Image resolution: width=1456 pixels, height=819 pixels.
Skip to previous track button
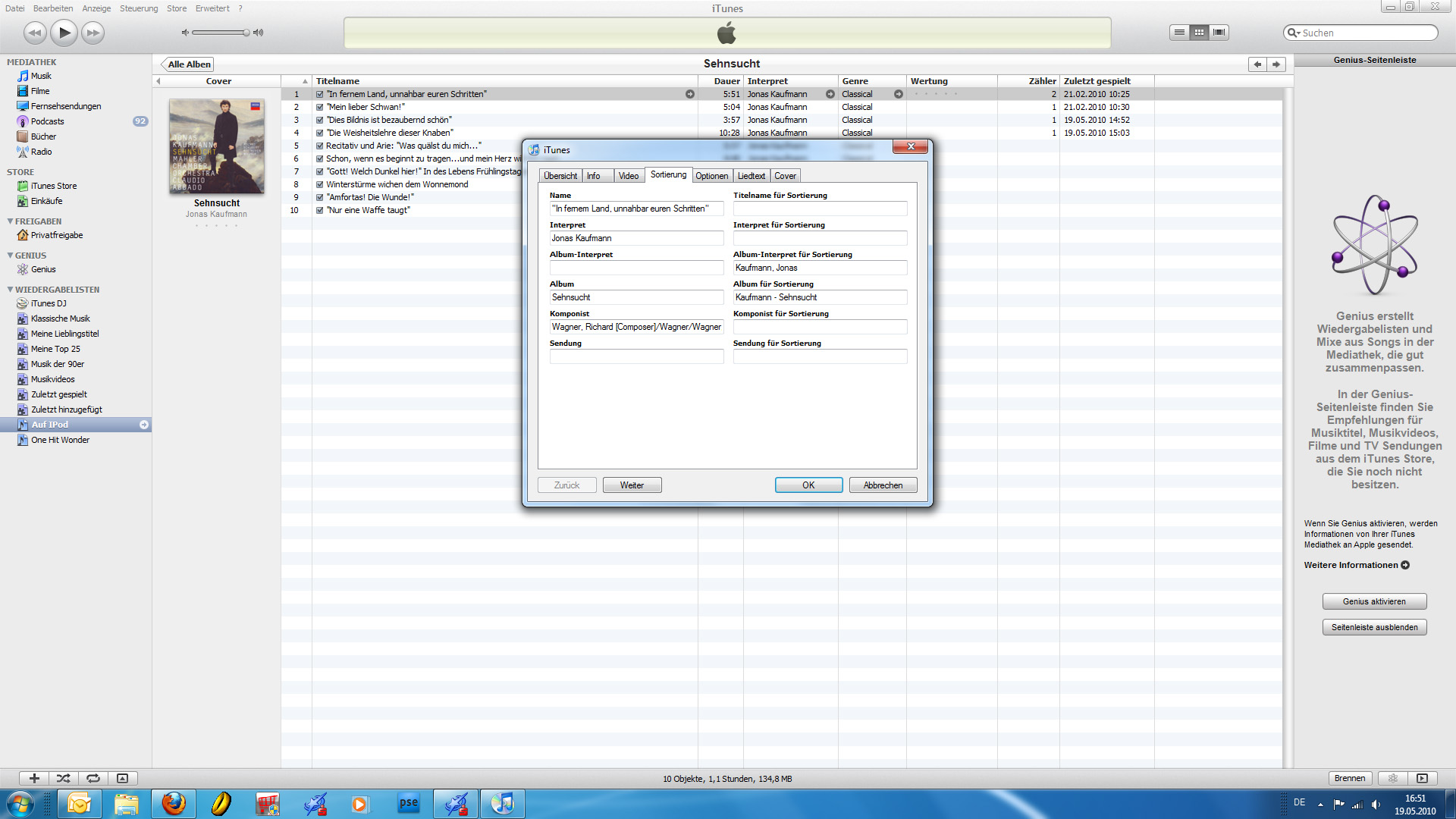(35, 33)
